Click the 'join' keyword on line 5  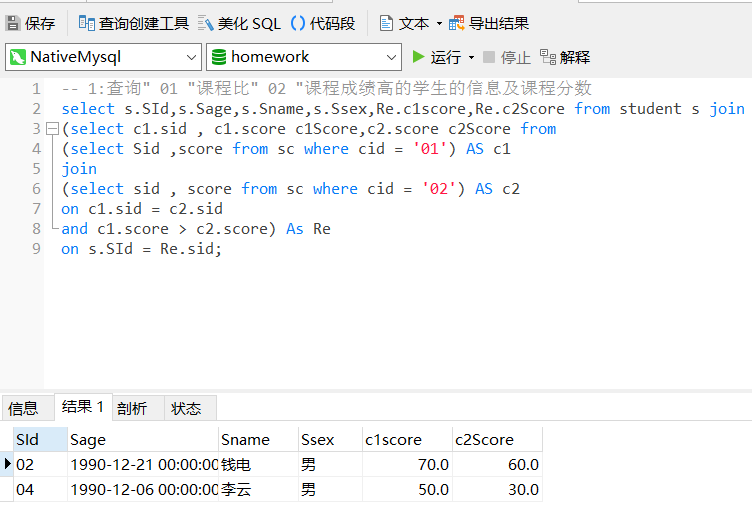79,169
